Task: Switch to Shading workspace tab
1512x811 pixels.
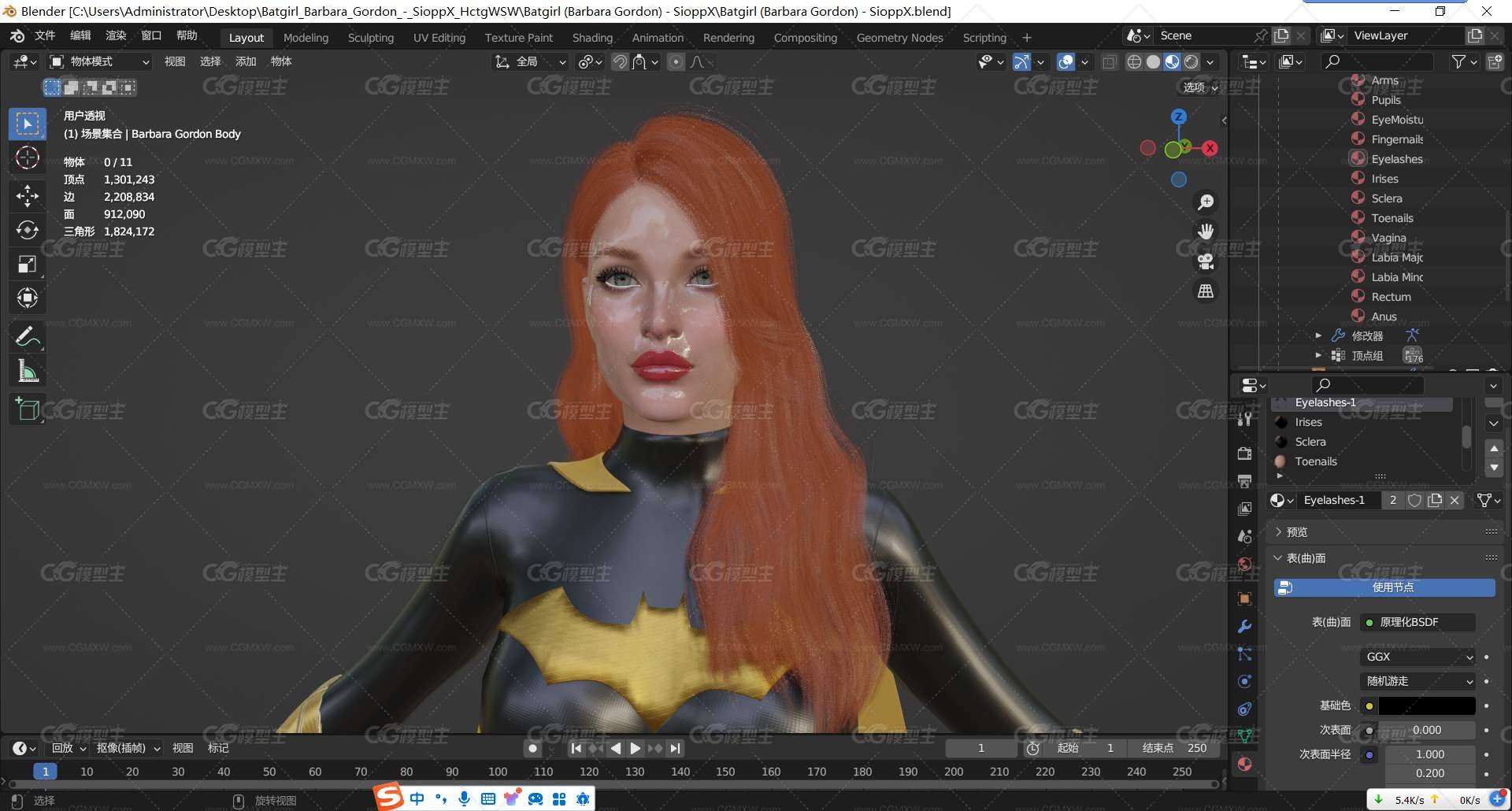Action: tap(592, 38)
